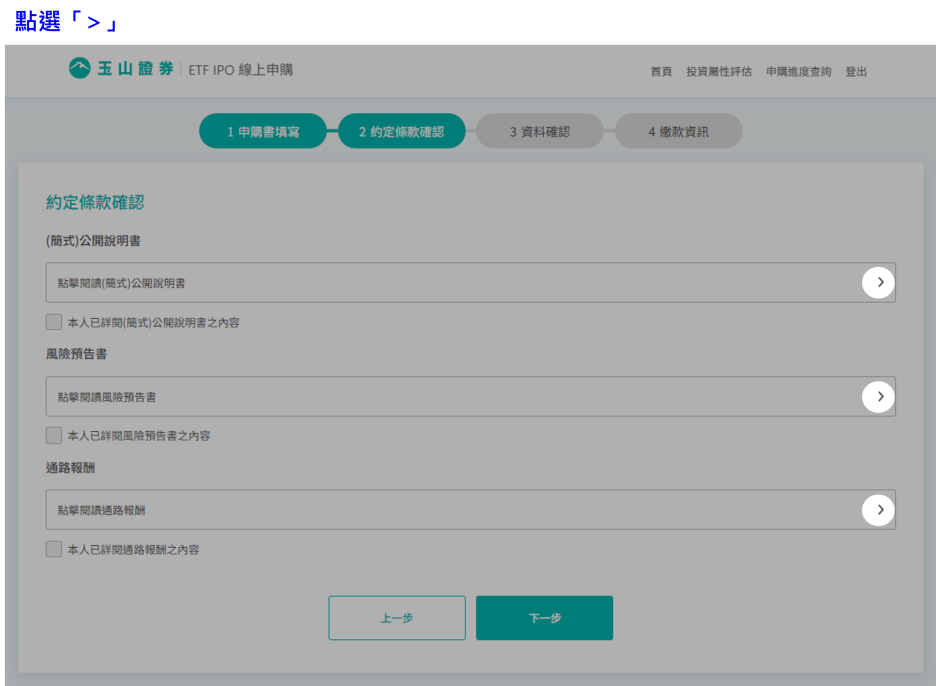This screenshot has height=686, width=936.
Task: Open the 通路報酬 arrow button
Action: tap(878, 510)
